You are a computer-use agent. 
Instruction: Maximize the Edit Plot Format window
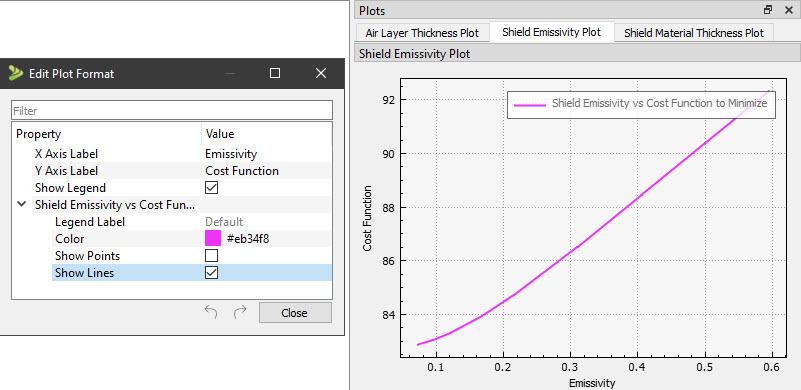click(x=275, y=74)
